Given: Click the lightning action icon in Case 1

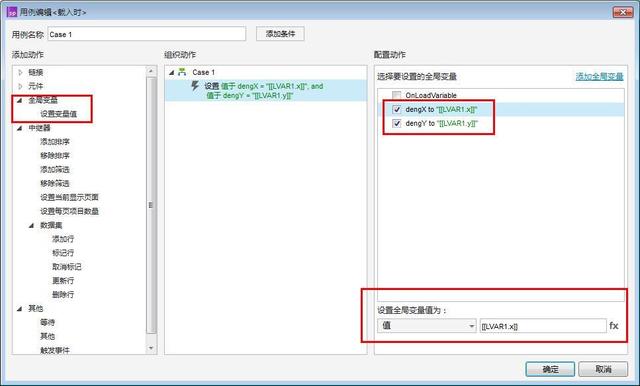Looking at the screenshot, I should (195, 86).
